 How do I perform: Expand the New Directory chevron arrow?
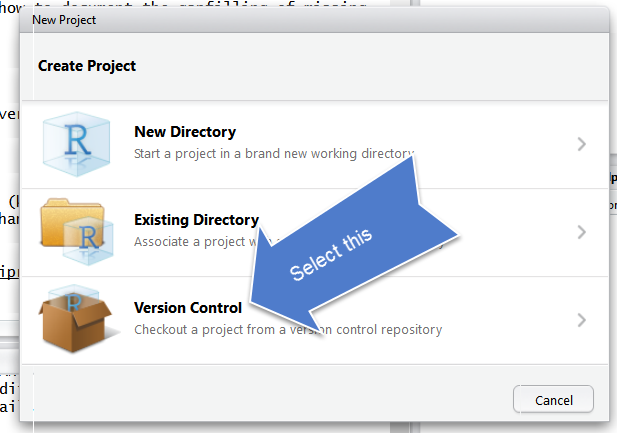click(x=582, y=144)
